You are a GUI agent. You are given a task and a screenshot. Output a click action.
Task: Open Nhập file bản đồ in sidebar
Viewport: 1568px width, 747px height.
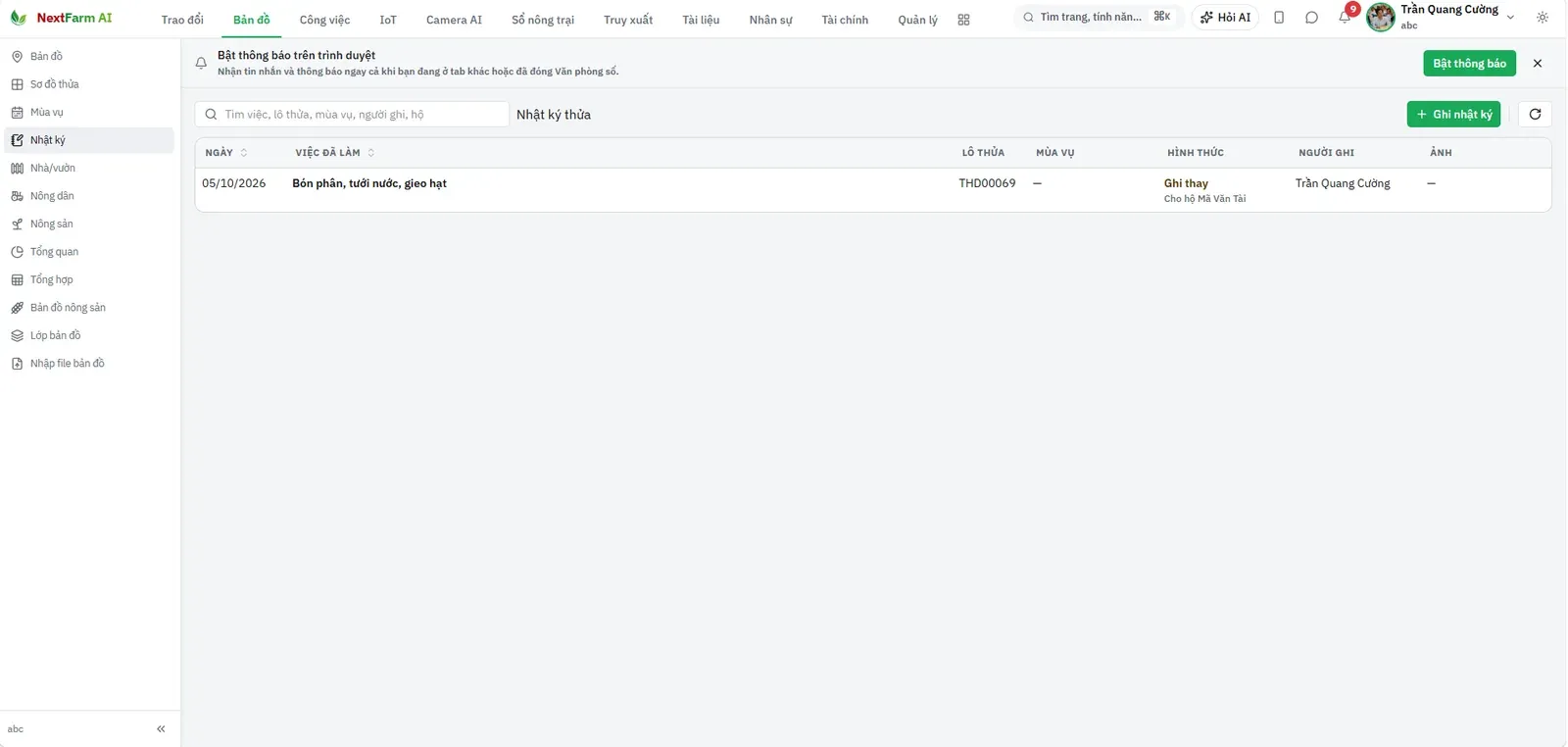point(89,364)
